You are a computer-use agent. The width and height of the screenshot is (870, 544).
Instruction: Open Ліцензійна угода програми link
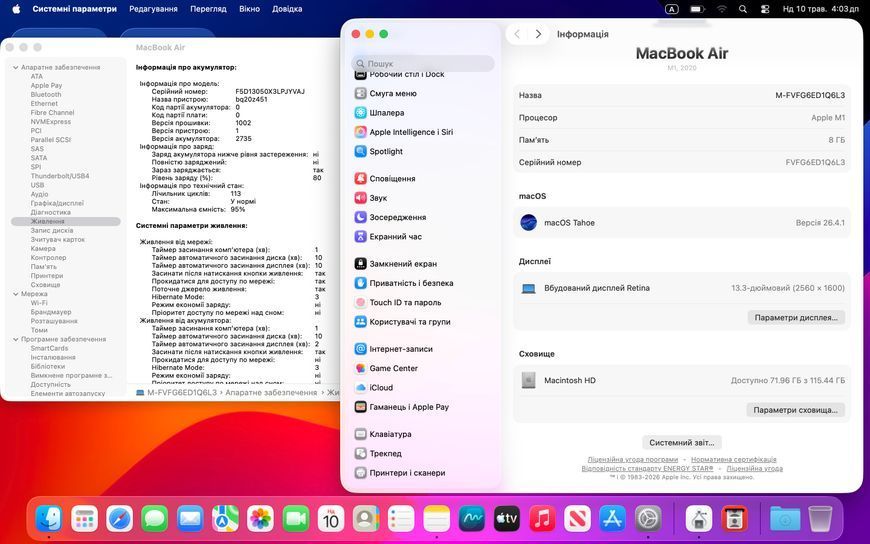(633, 460)
